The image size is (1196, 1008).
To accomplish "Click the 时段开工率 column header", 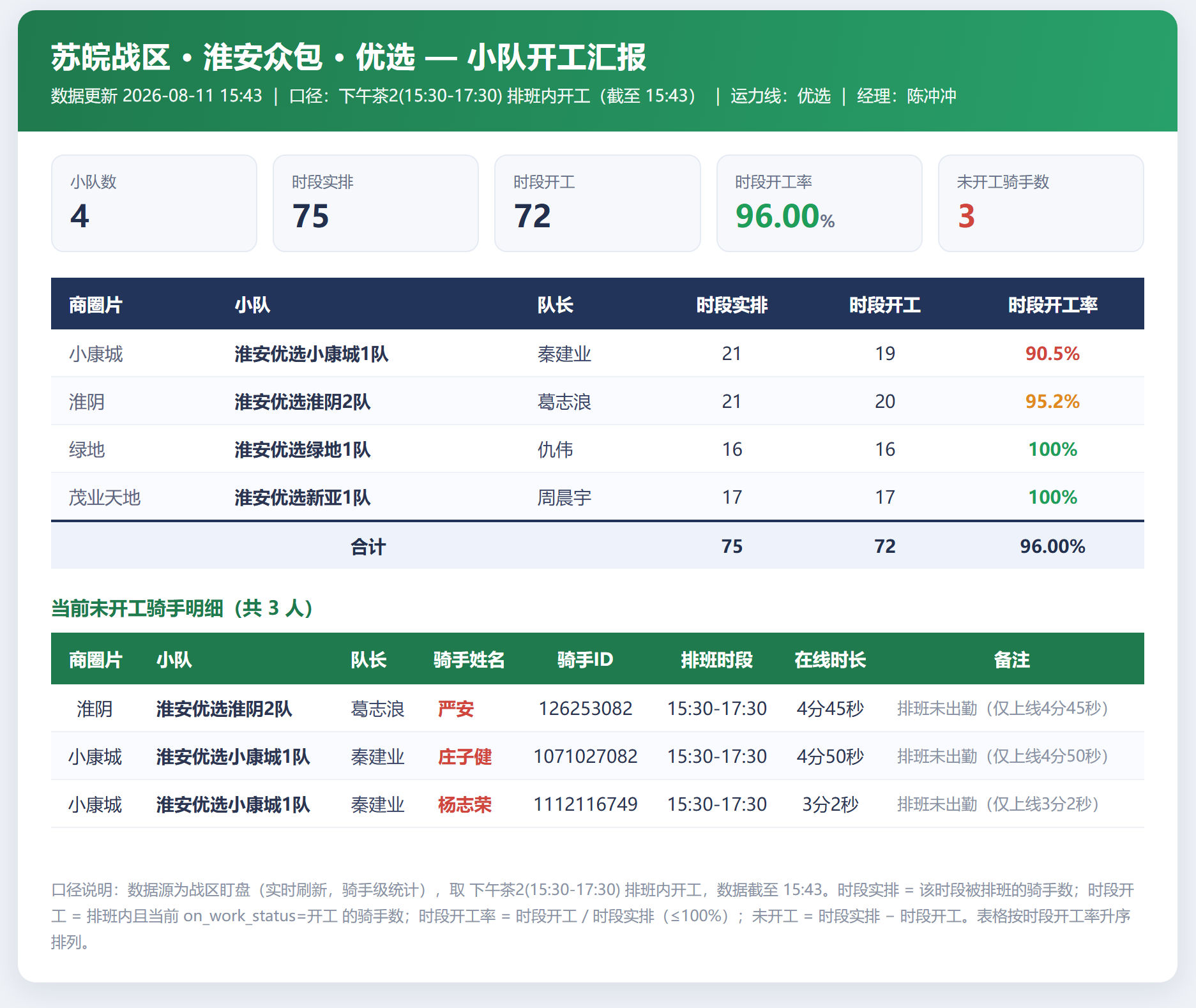I will (x=1052, y=305).
